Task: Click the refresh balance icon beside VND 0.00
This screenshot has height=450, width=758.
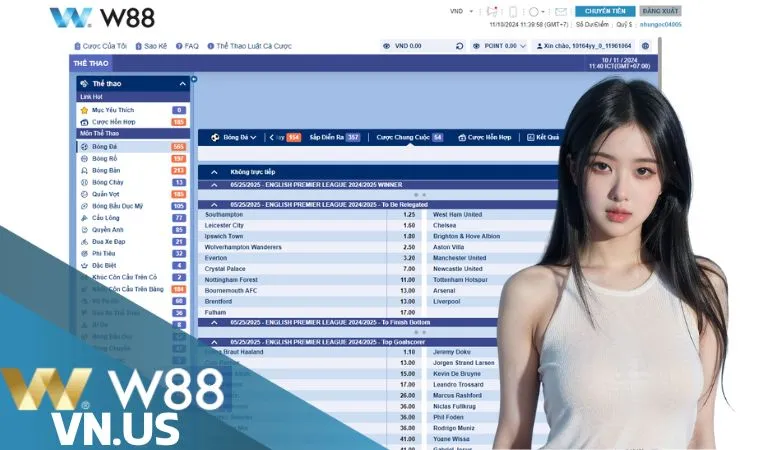Action: tap(459, 46)
